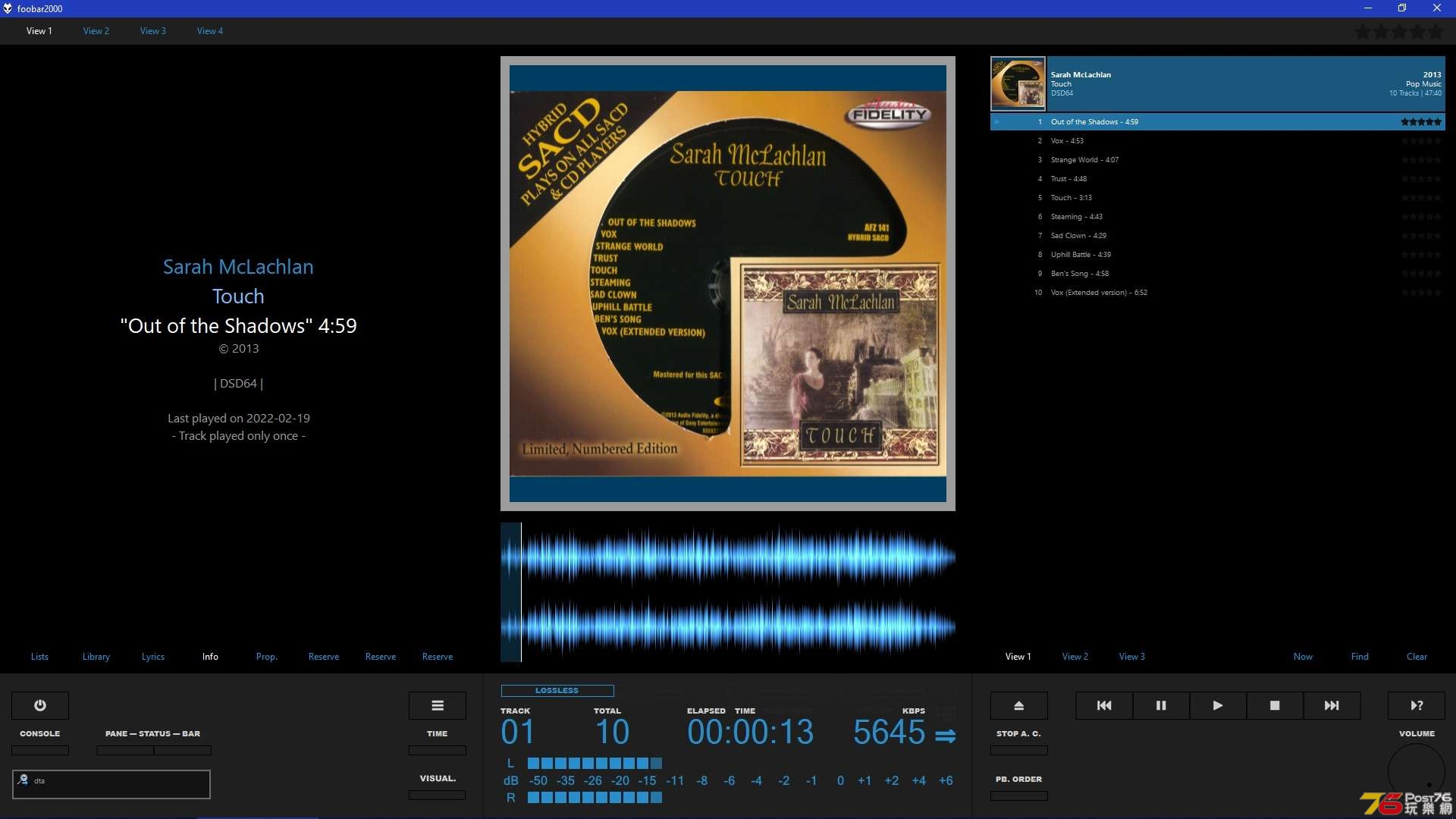Click the Clear button under the playlist
The image size is (1456, 819).
(1417, 657)
